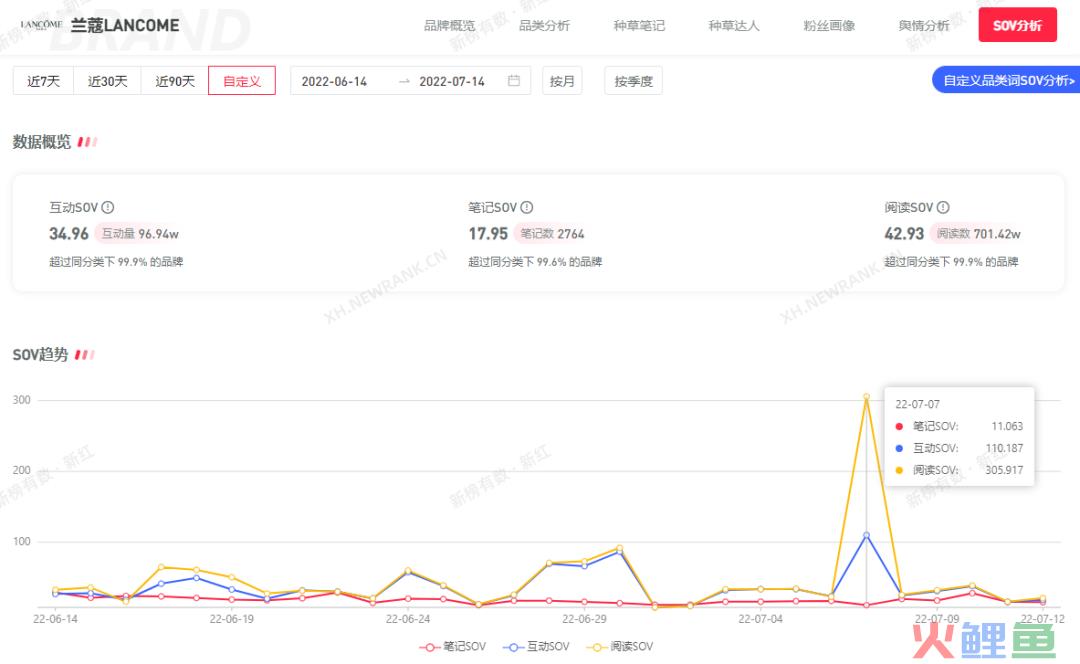This screenshot has height=664, width=1080.
Task: Click the tooltip date 22-07-07
Action: pos(917,404)
